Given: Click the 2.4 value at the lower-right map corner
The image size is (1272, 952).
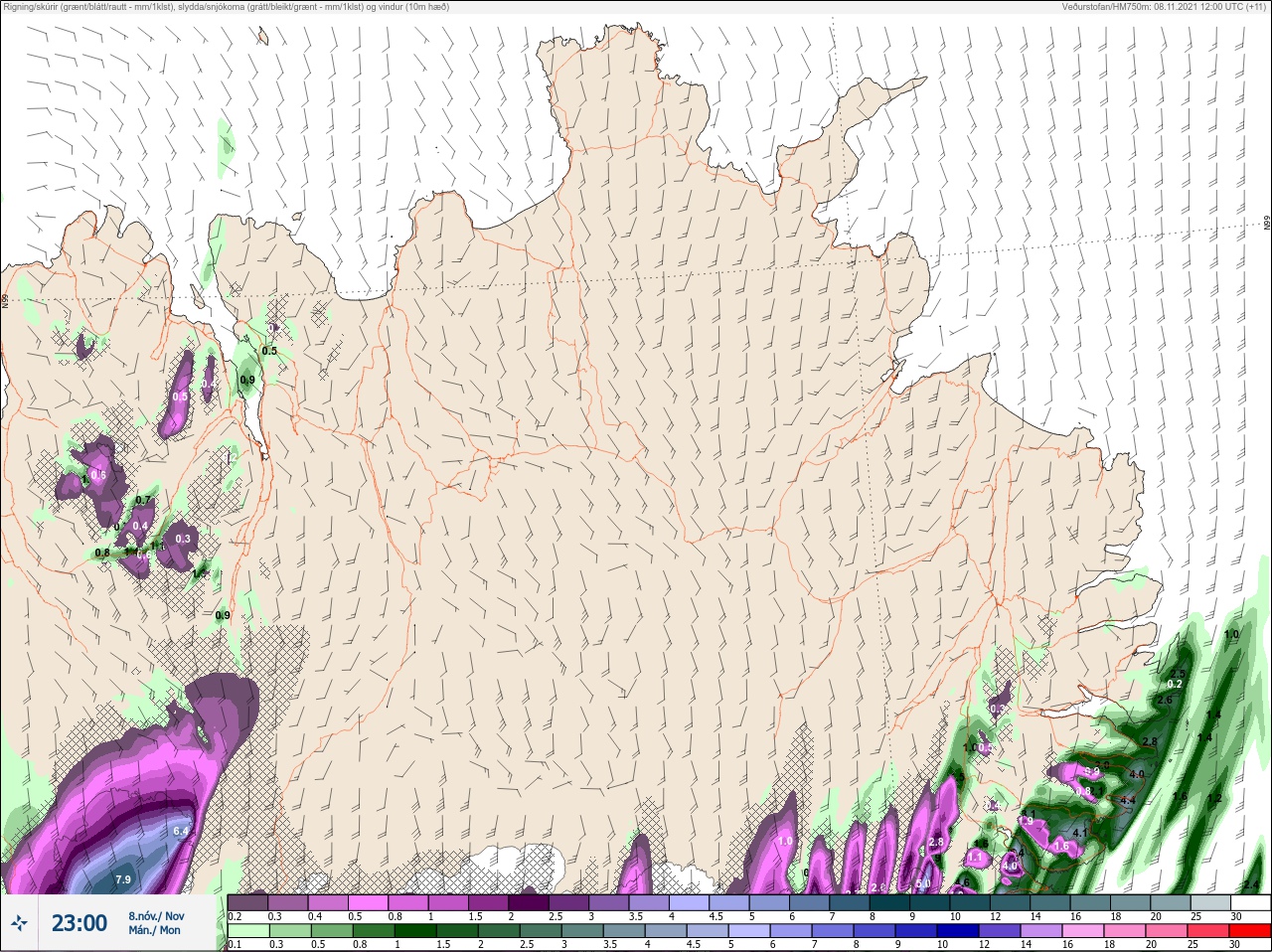Looking at the screenshot, I should [1251, 884].
